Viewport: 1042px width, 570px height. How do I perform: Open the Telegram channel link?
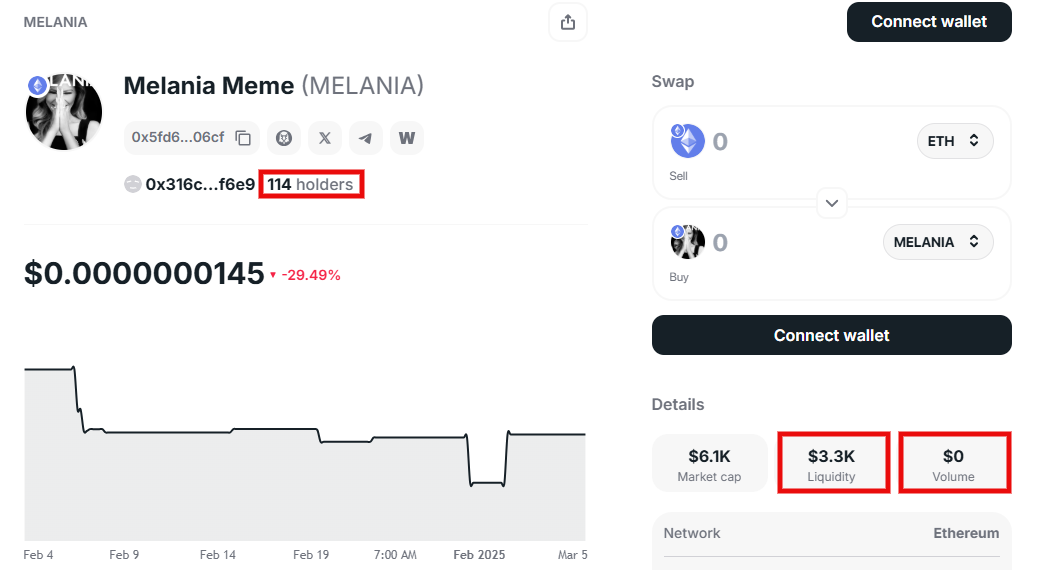tap(365, 138)
